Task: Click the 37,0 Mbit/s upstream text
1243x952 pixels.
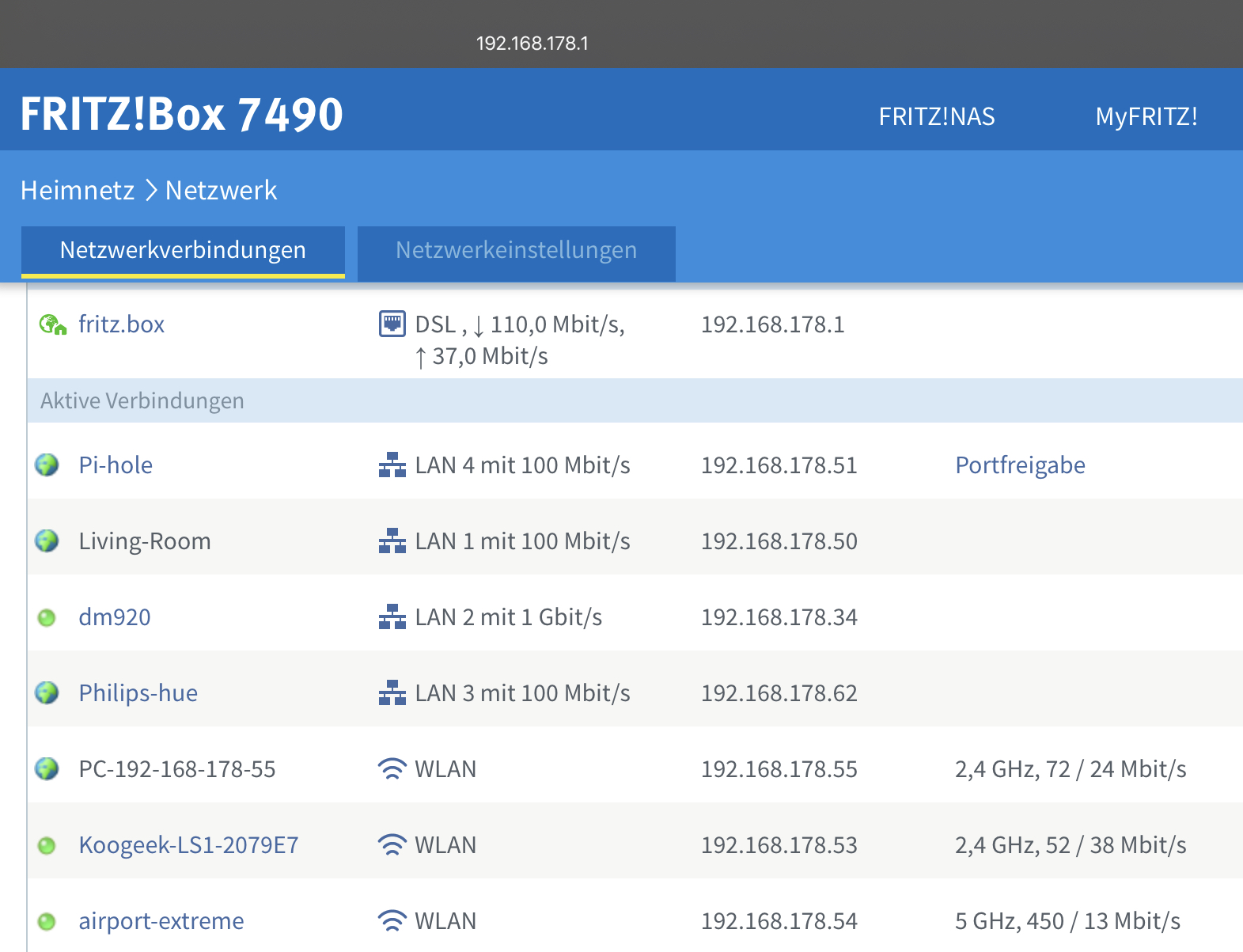Action: click(x=482, y=357)
